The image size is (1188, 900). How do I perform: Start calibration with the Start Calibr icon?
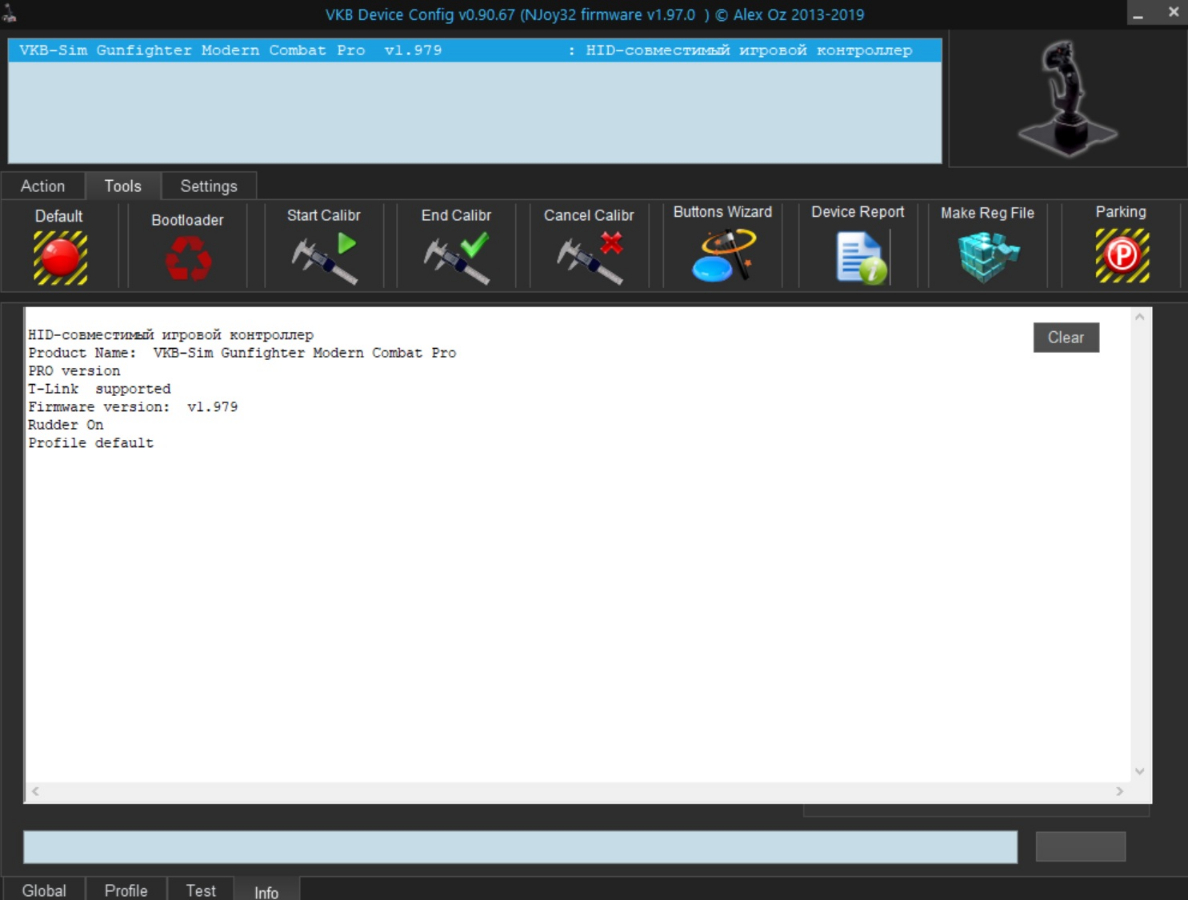tap(324, 258)
